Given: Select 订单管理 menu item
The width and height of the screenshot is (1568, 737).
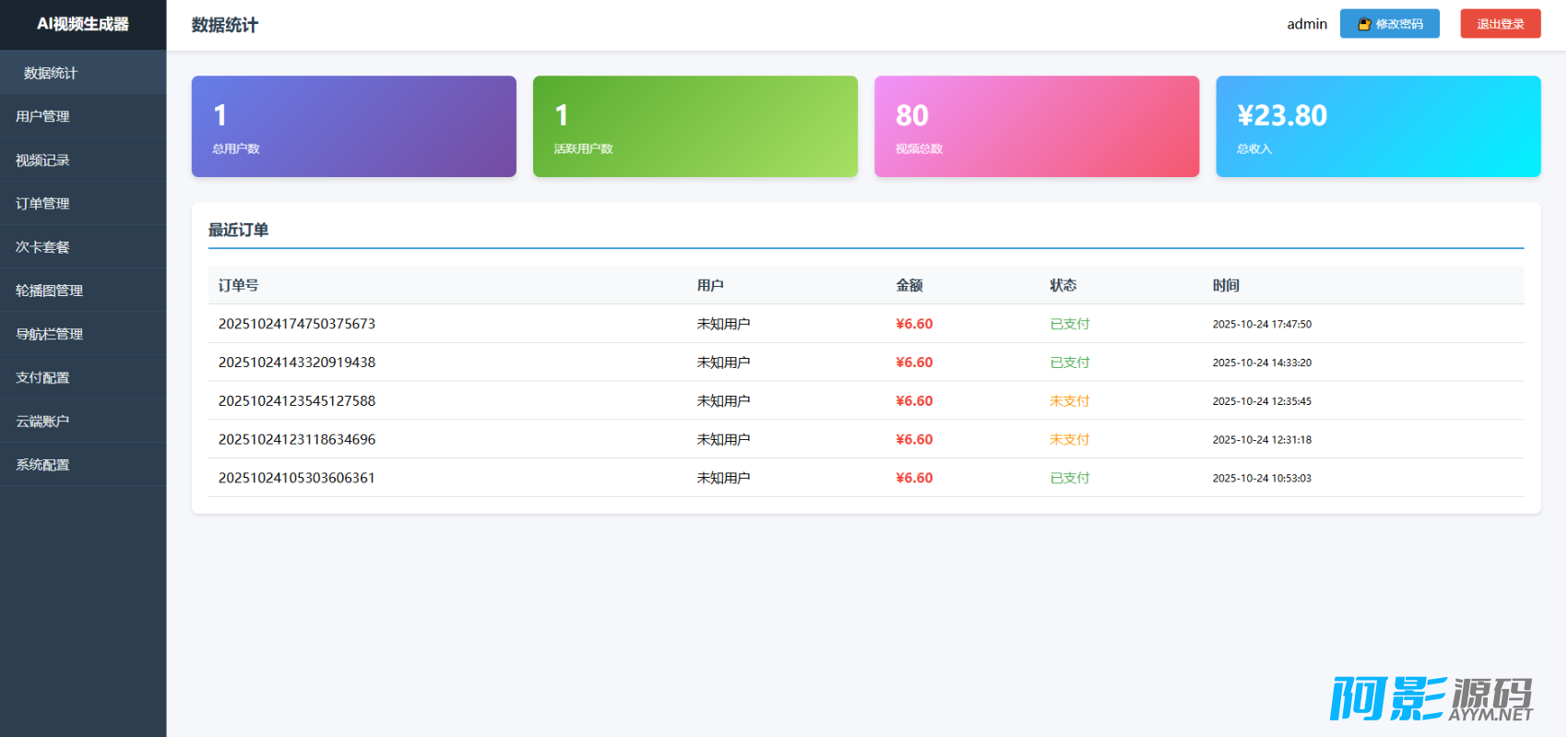Looking at the screenshot, I should (x=42, y=203).
